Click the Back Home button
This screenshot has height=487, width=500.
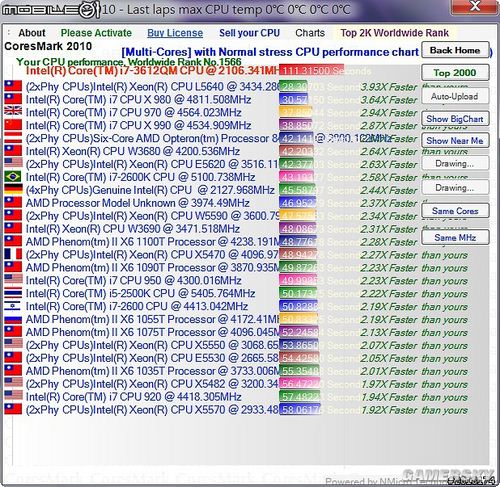pos(455,50)
